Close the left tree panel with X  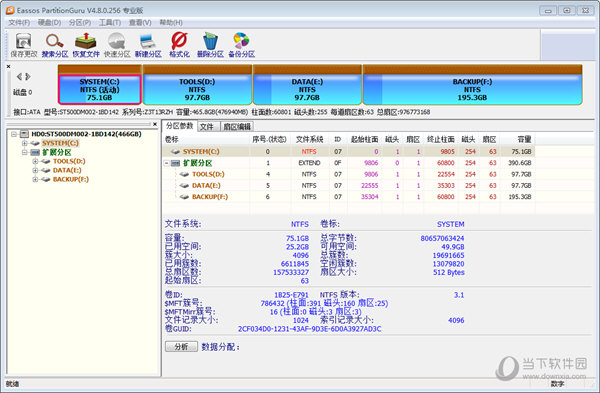click(x=155, y=124)
